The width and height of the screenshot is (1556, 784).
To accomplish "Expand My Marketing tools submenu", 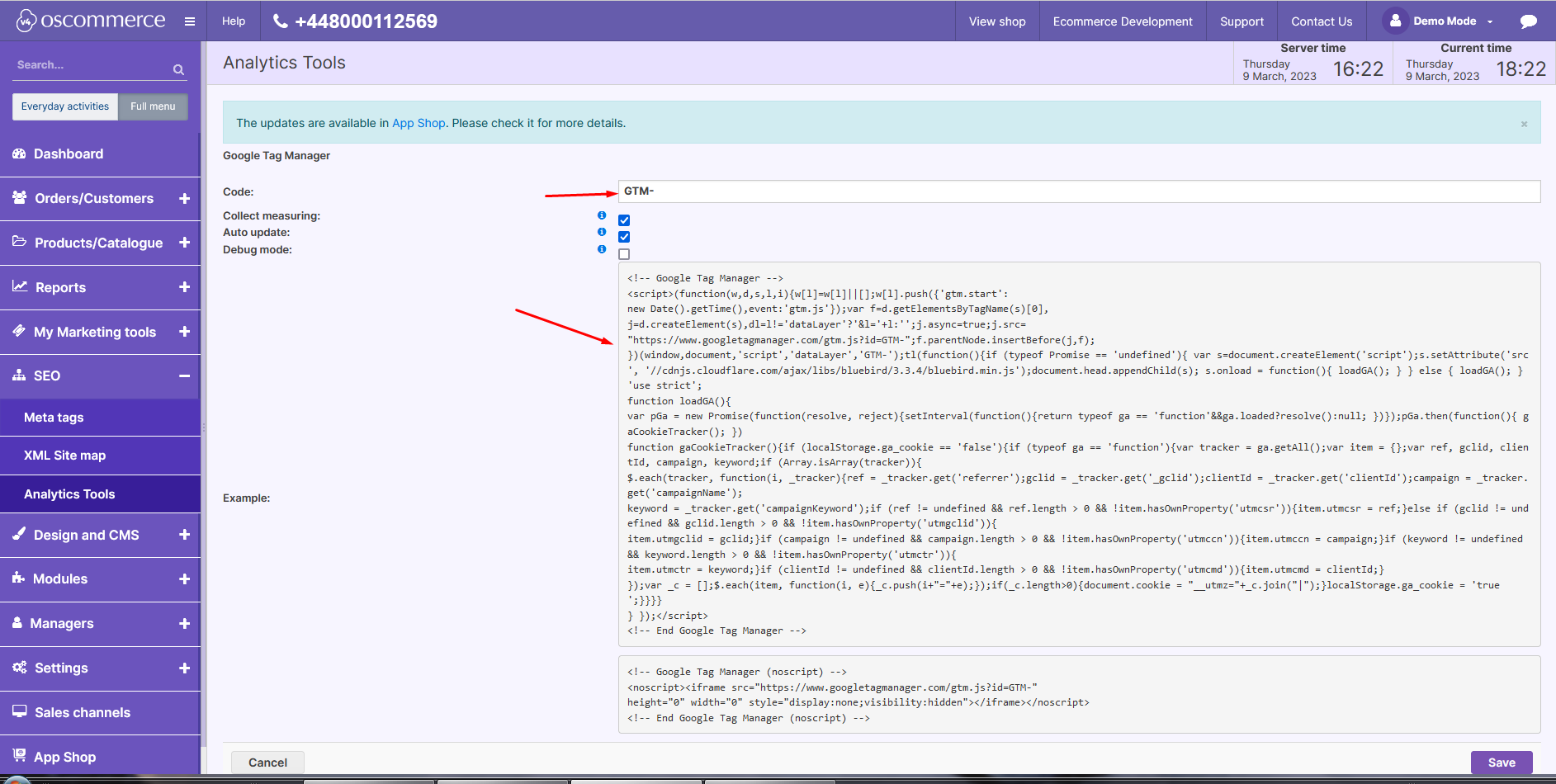I will pyautogui.click(x=184, y=332).
